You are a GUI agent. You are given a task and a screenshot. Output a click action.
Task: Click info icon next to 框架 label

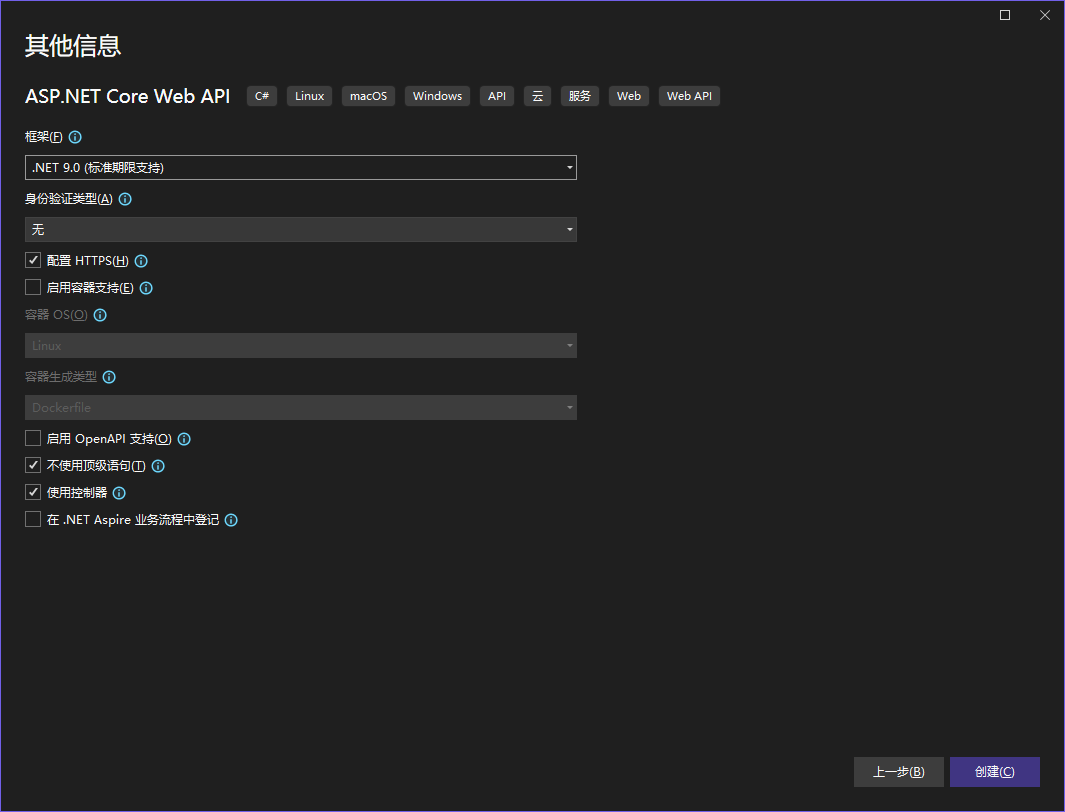point(75,137)
